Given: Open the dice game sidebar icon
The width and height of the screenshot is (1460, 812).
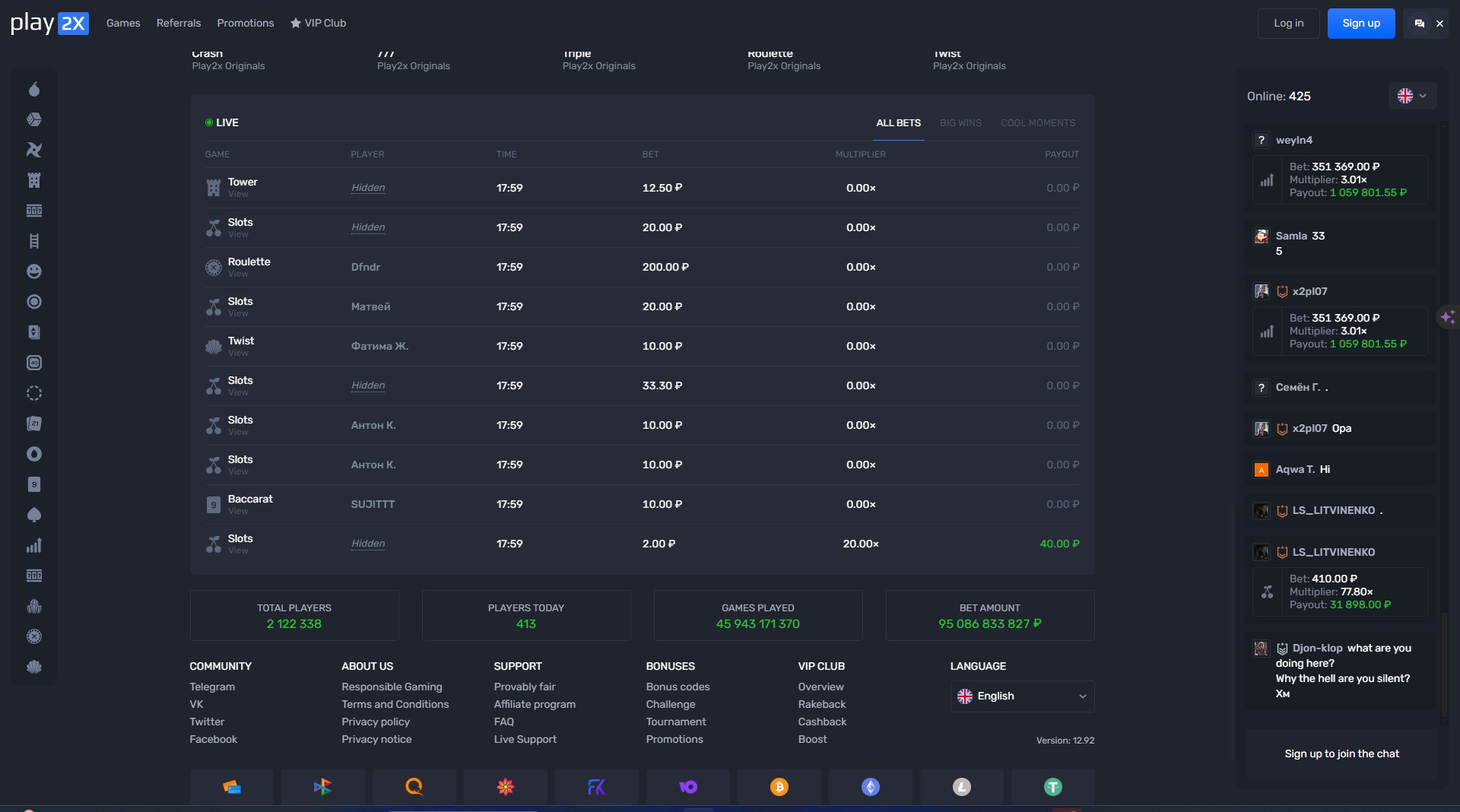Looking at the screenshot, I should [34, 119].
